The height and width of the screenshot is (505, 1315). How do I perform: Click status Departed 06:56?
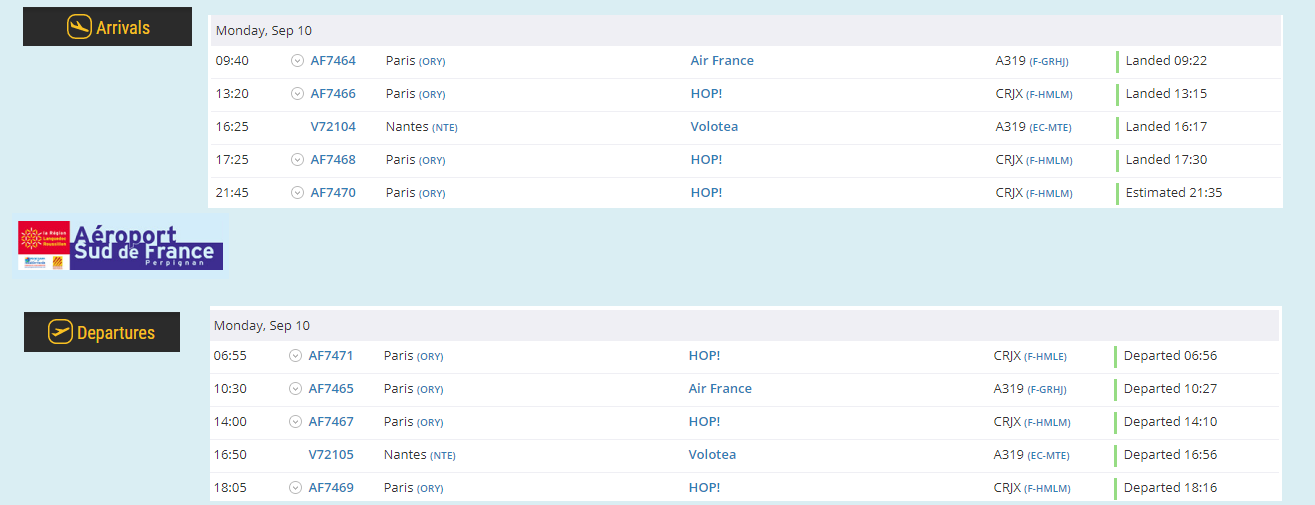tap(1170, 356)
